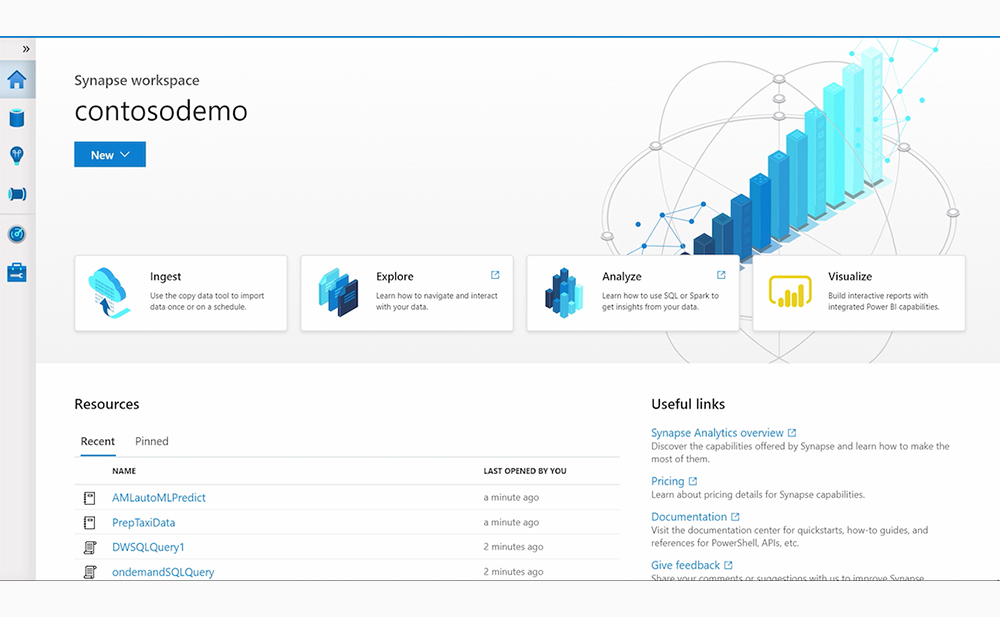Open the Data hub in the sidebar
Viewport: 1000px width, 617px height.
[16, 118]
